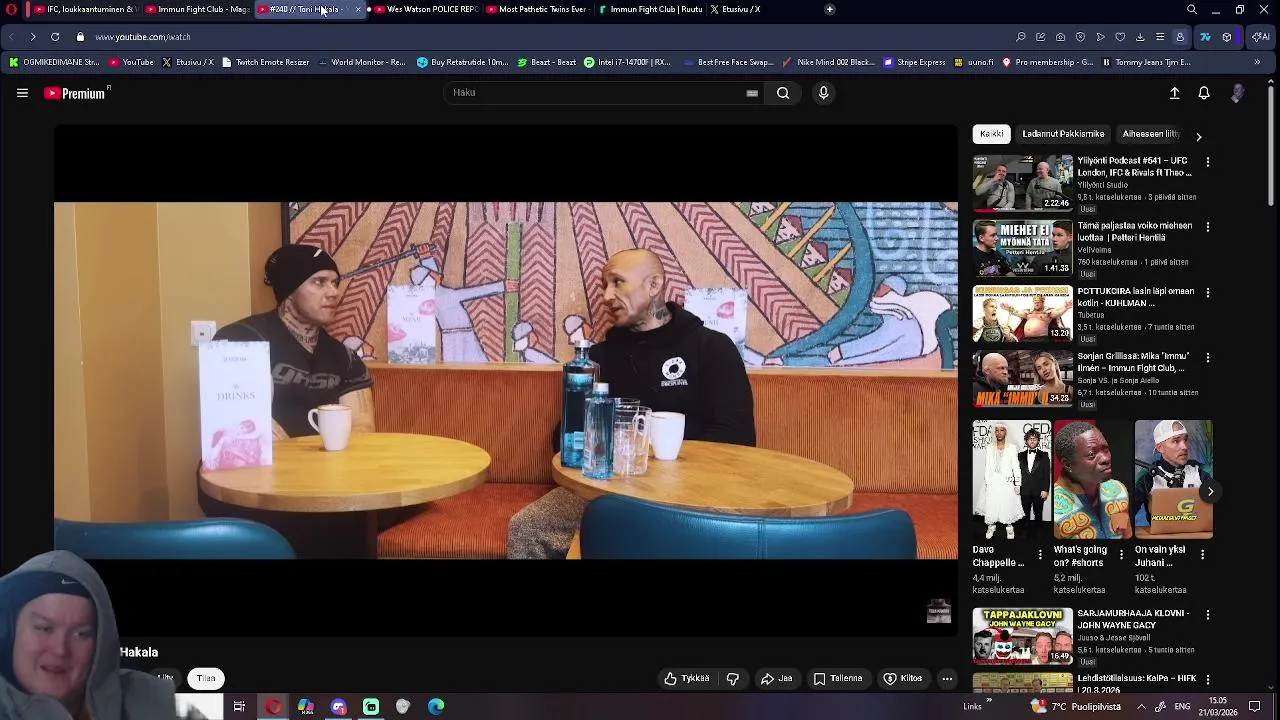Click the Tilaa subscribe button
1280x720 pixels.
tap(206, 678)
